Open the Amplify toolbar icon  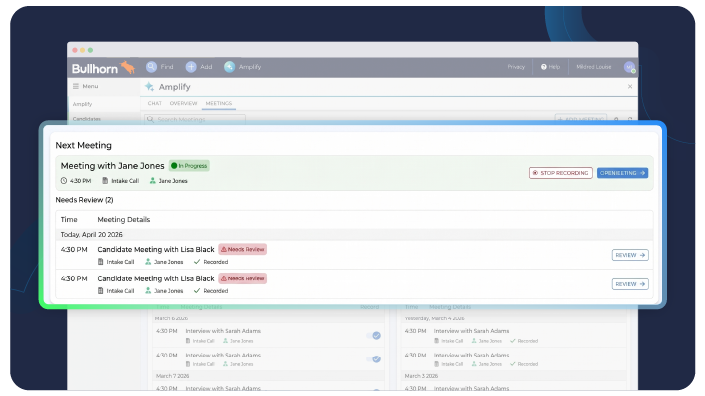coord(229,67)
